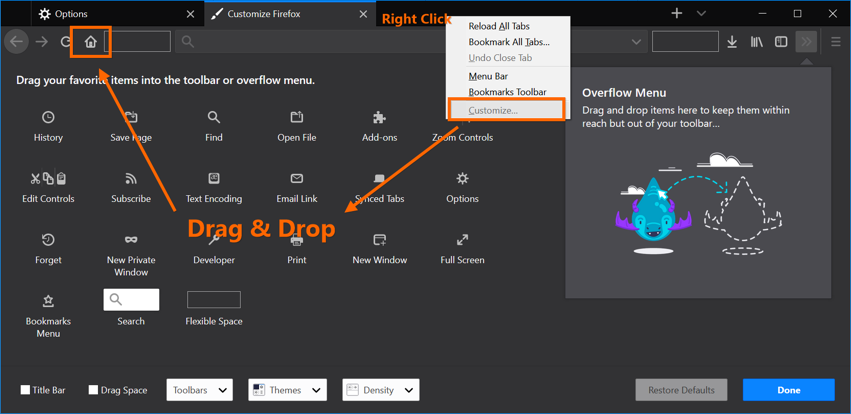Click the Home icon in the toolbar
This screenshot has width=851, height=414.
[91, 42]
